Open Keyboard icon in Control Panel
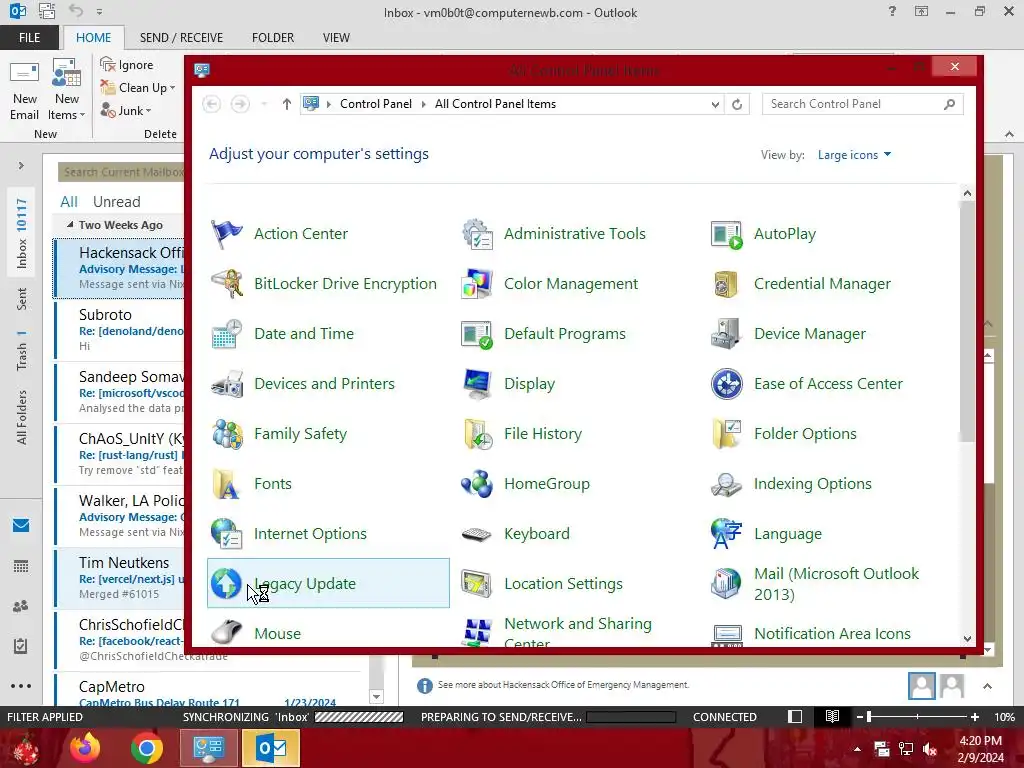This screenshot has width=1024, height=768. 477,534
